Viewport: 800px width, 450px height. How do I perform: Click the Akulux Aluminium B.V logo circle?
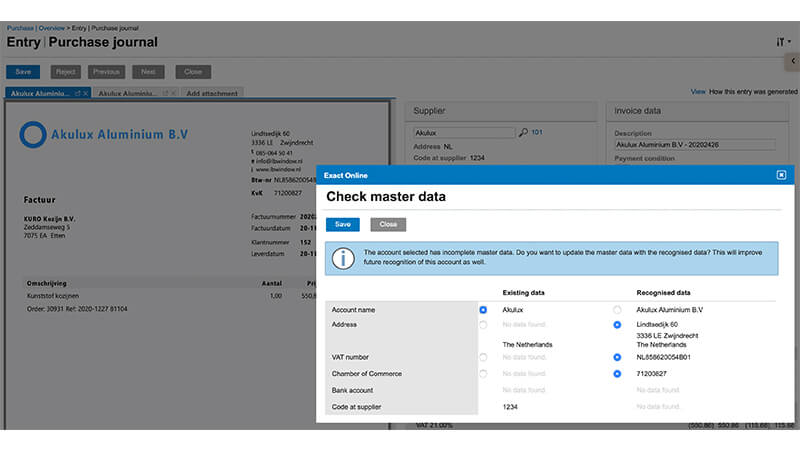click(x=33, y=135)
